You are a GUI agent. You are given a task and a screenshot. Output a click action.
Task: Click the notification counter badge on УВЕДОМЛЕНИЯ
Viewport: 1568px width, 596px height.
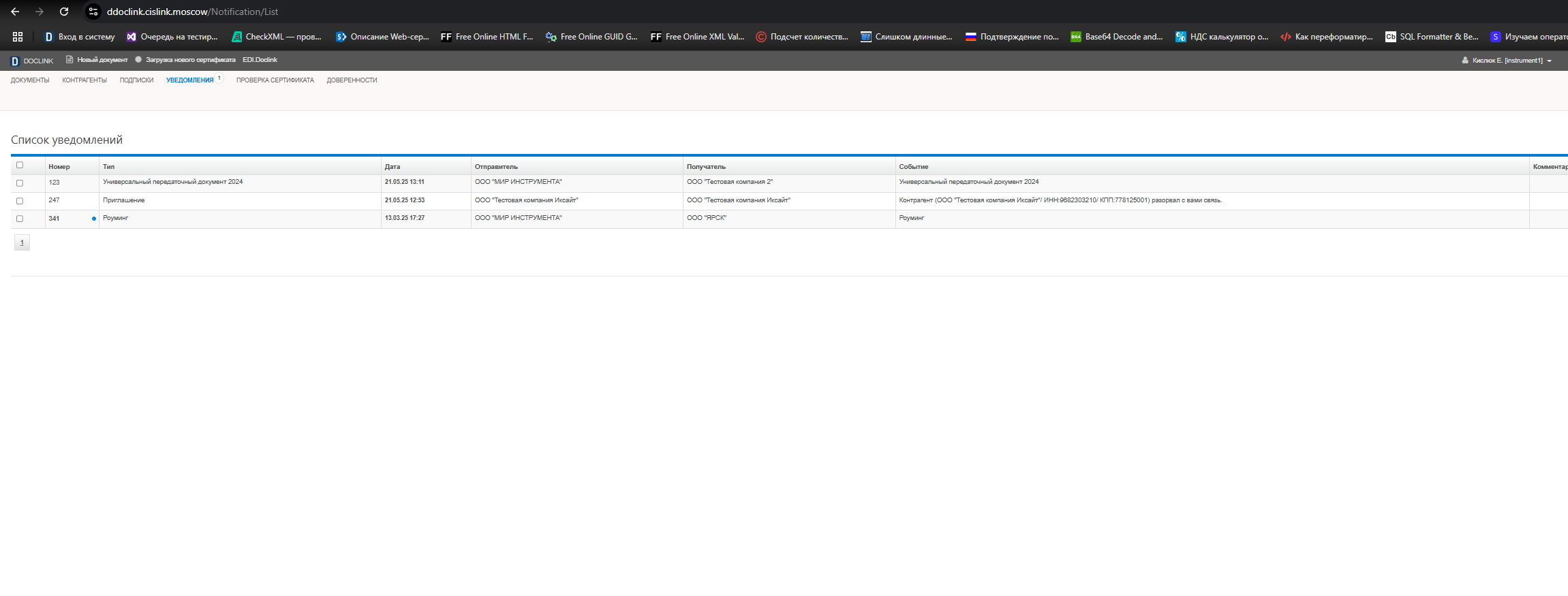coord(219,78)
